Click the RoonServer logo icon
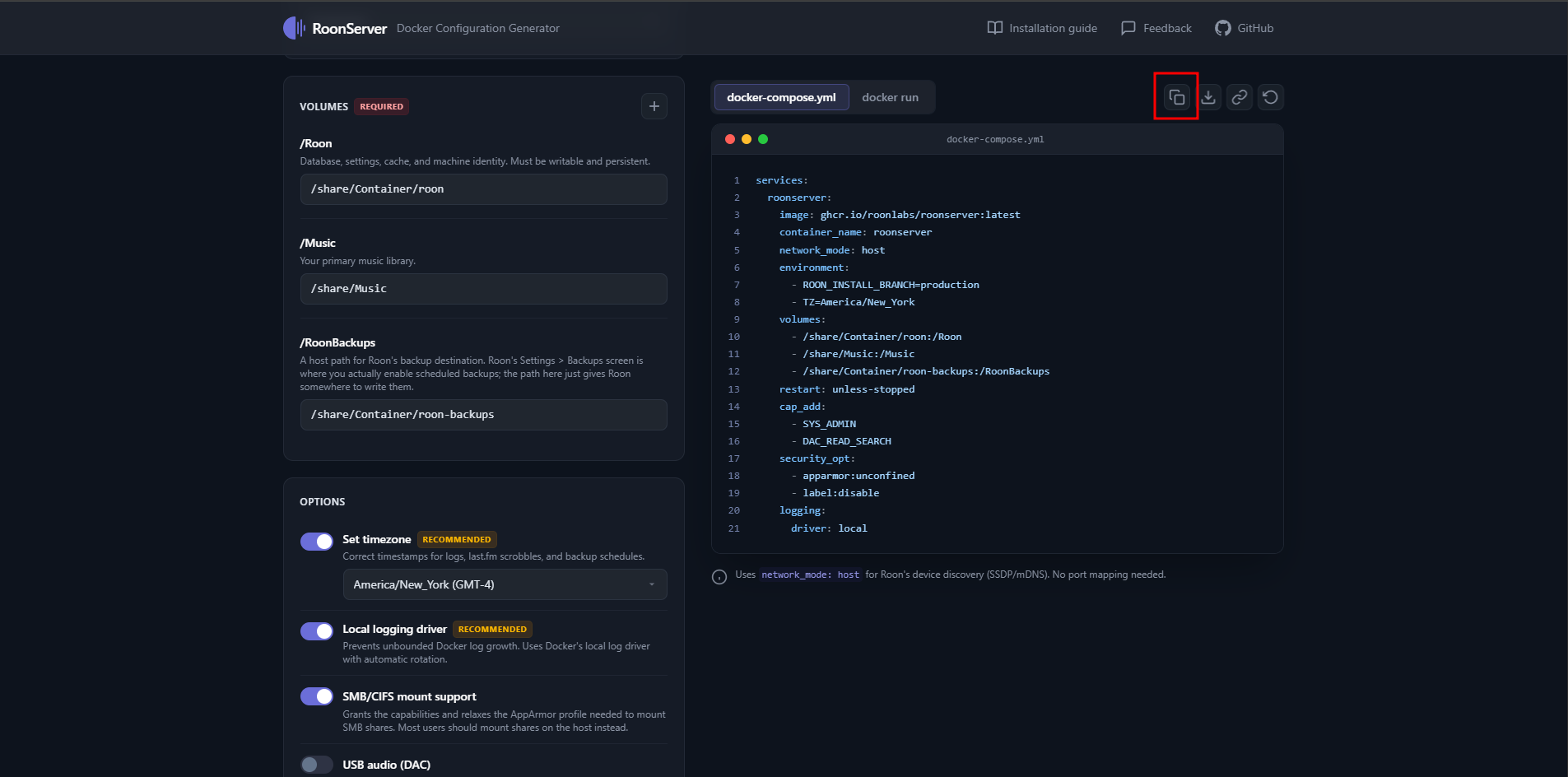The height and width of the screenshot is (777, 1568). (294, 28)
